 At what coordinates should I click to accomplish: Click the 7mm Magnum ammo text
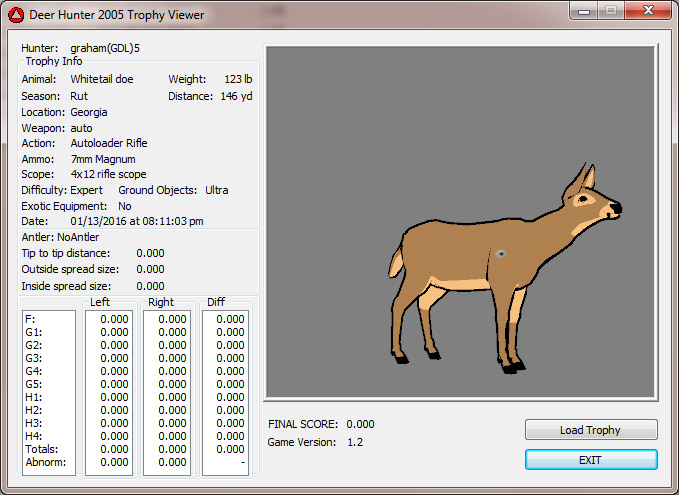click(102, 159)
